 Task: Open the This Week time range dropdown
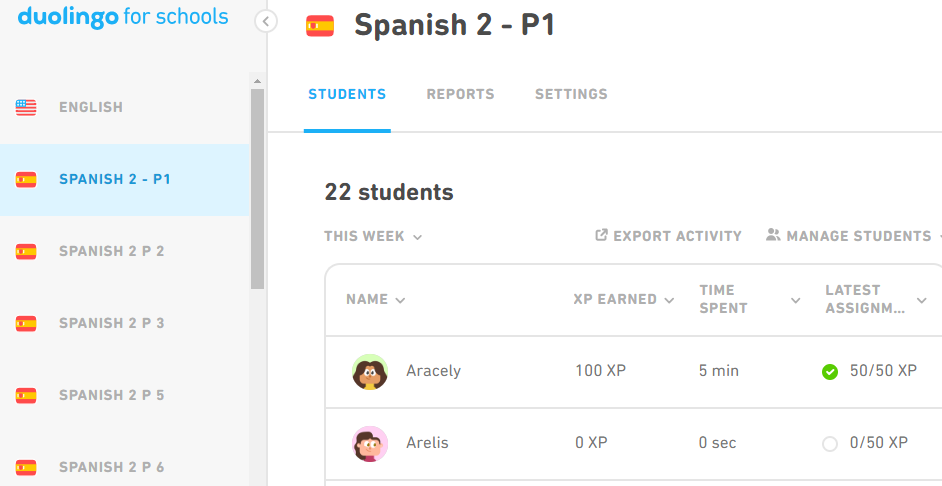pos(373,236)
